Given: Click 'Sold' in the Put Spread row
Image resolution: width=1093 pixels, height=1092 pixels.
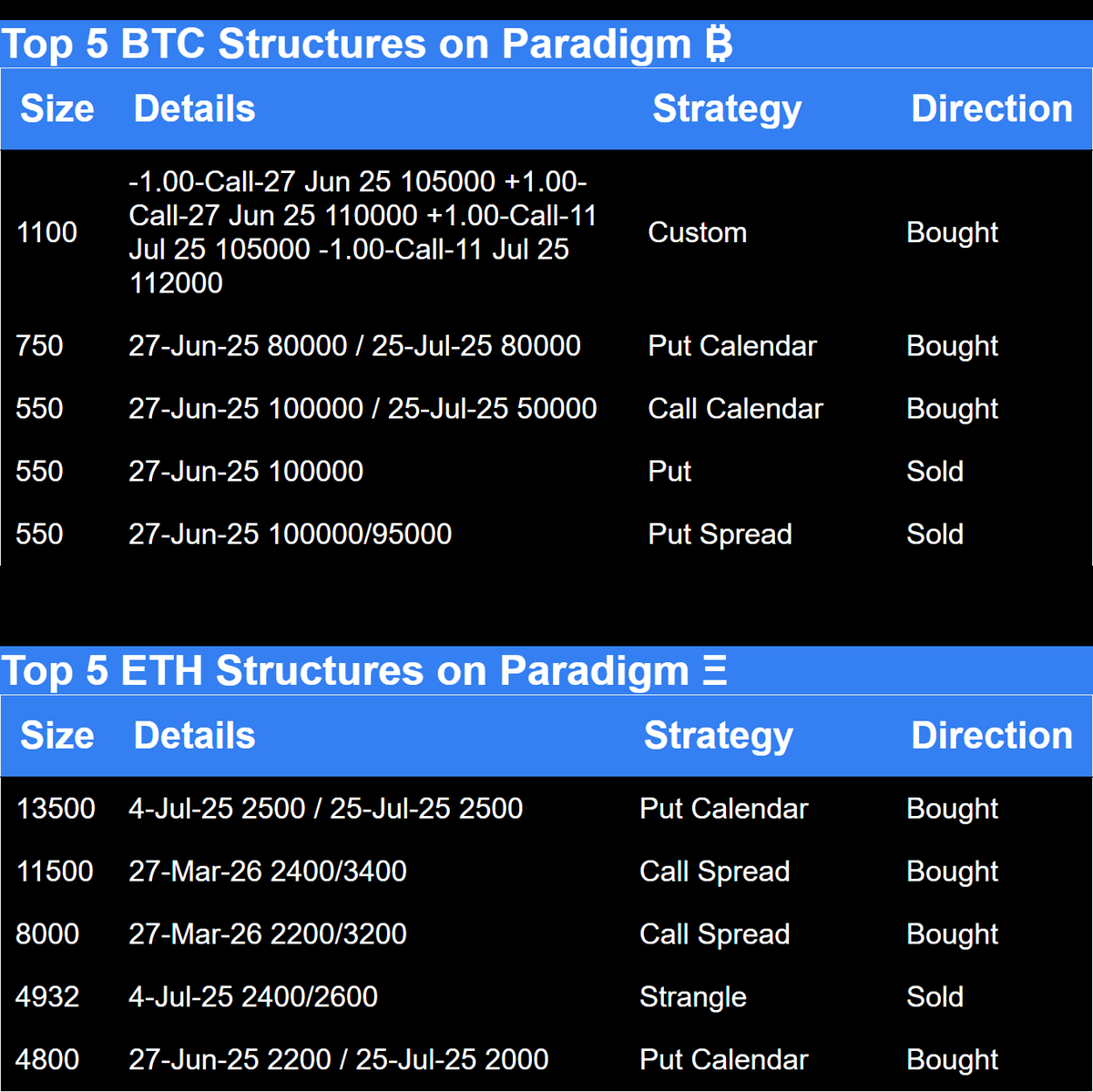Looking at the screenshot, I should [x=935, y=535].
